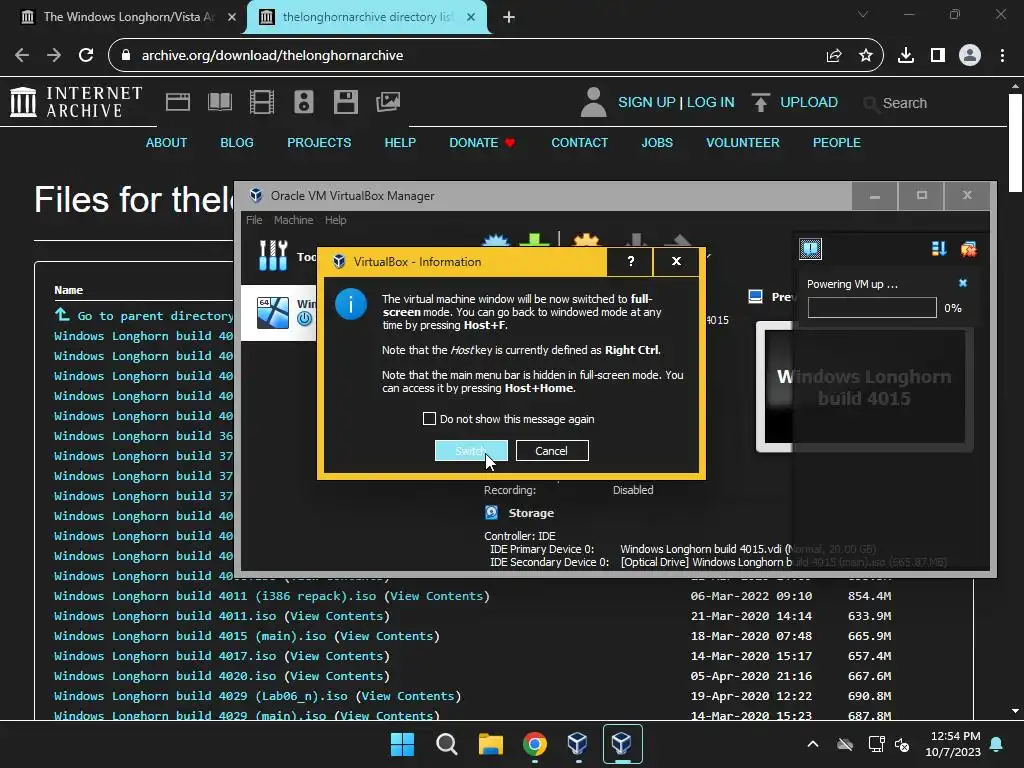Bookmark this page with the star icon
Screen dimensions: 1024x768
(866, 56)
